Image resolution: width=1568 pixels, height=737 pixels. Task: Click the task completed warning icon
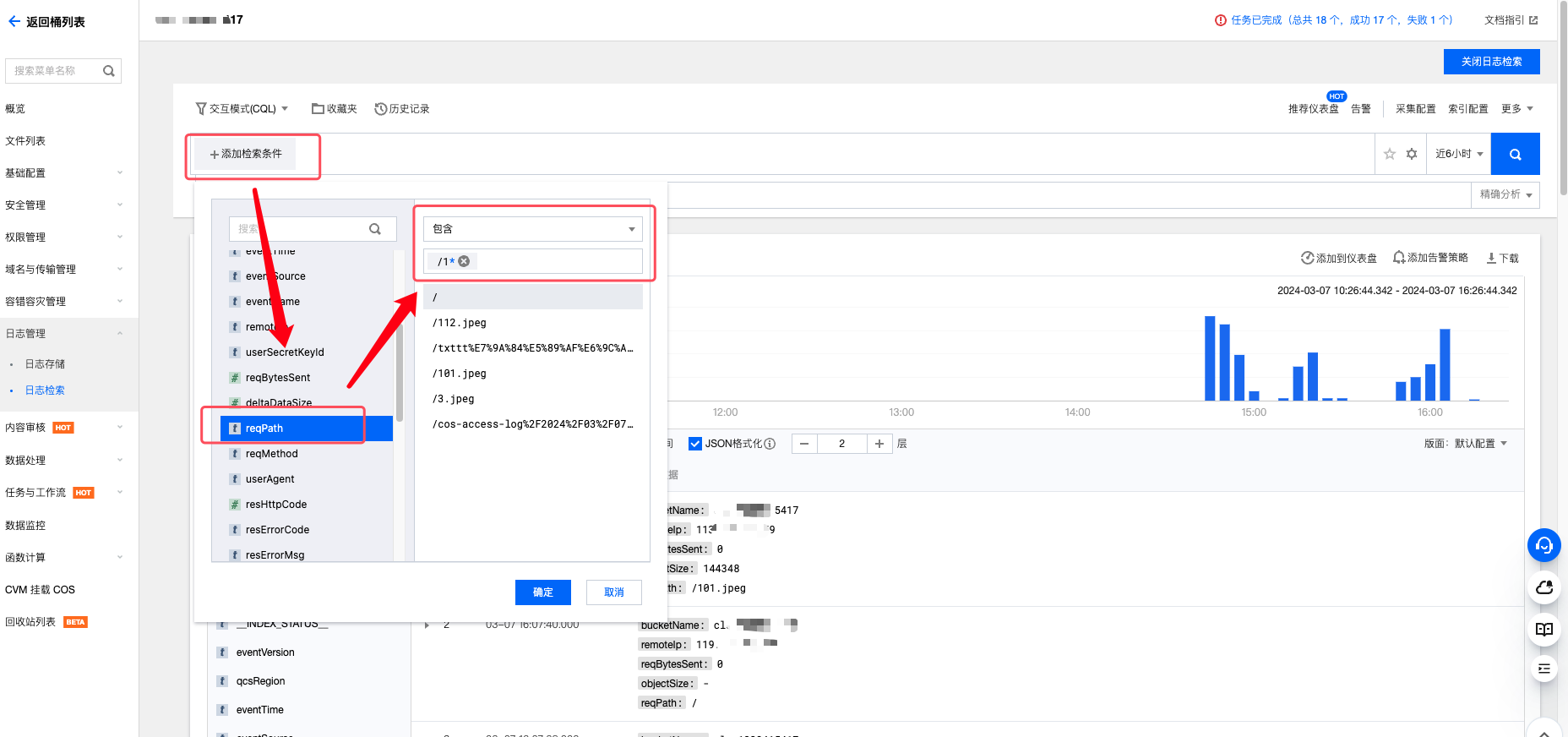1220,20
